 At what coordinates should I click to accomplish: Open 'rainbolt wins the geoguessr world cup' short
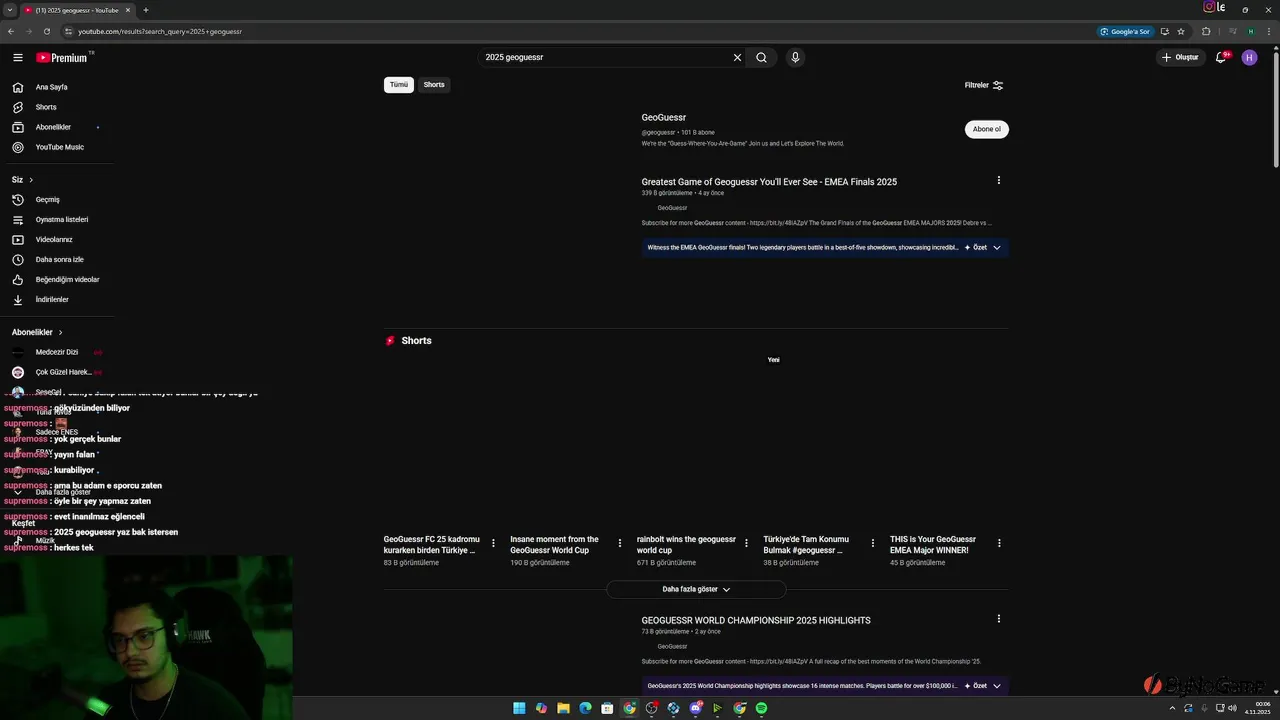(x=686, y=545)
